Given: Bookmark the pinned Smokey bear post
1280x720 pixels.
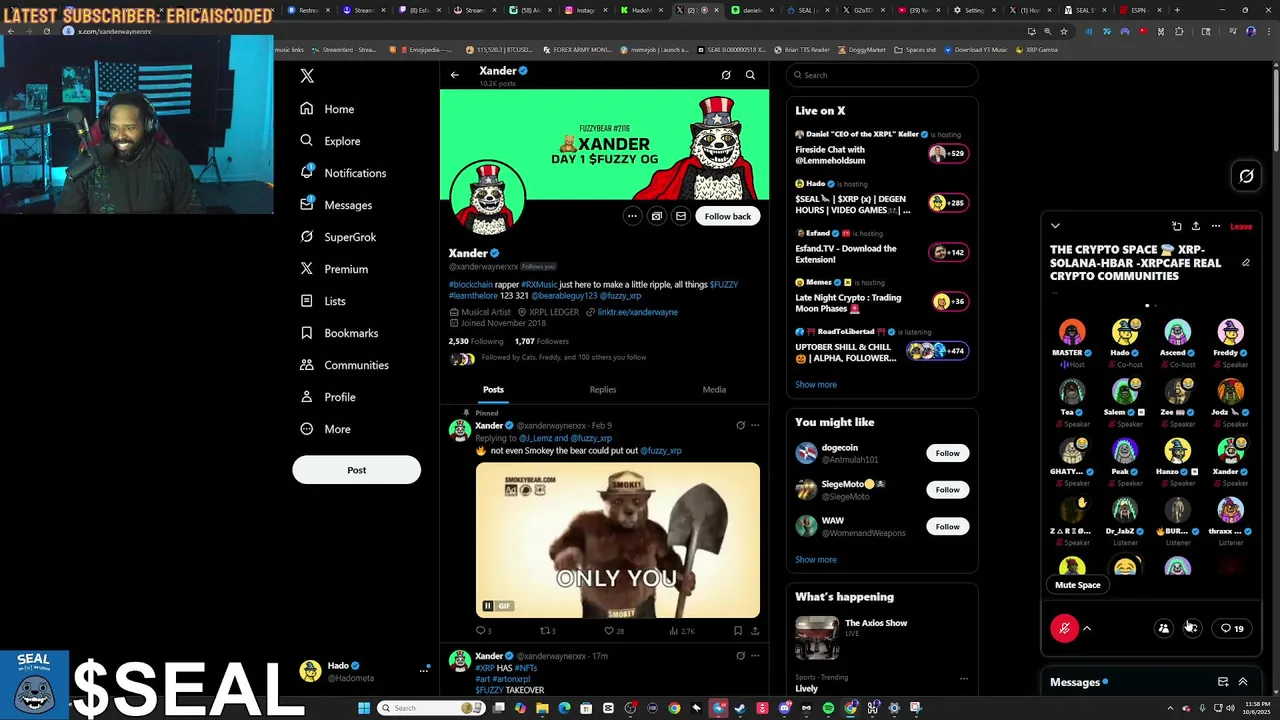Looking at the screenshot, I should click(738, 631).
